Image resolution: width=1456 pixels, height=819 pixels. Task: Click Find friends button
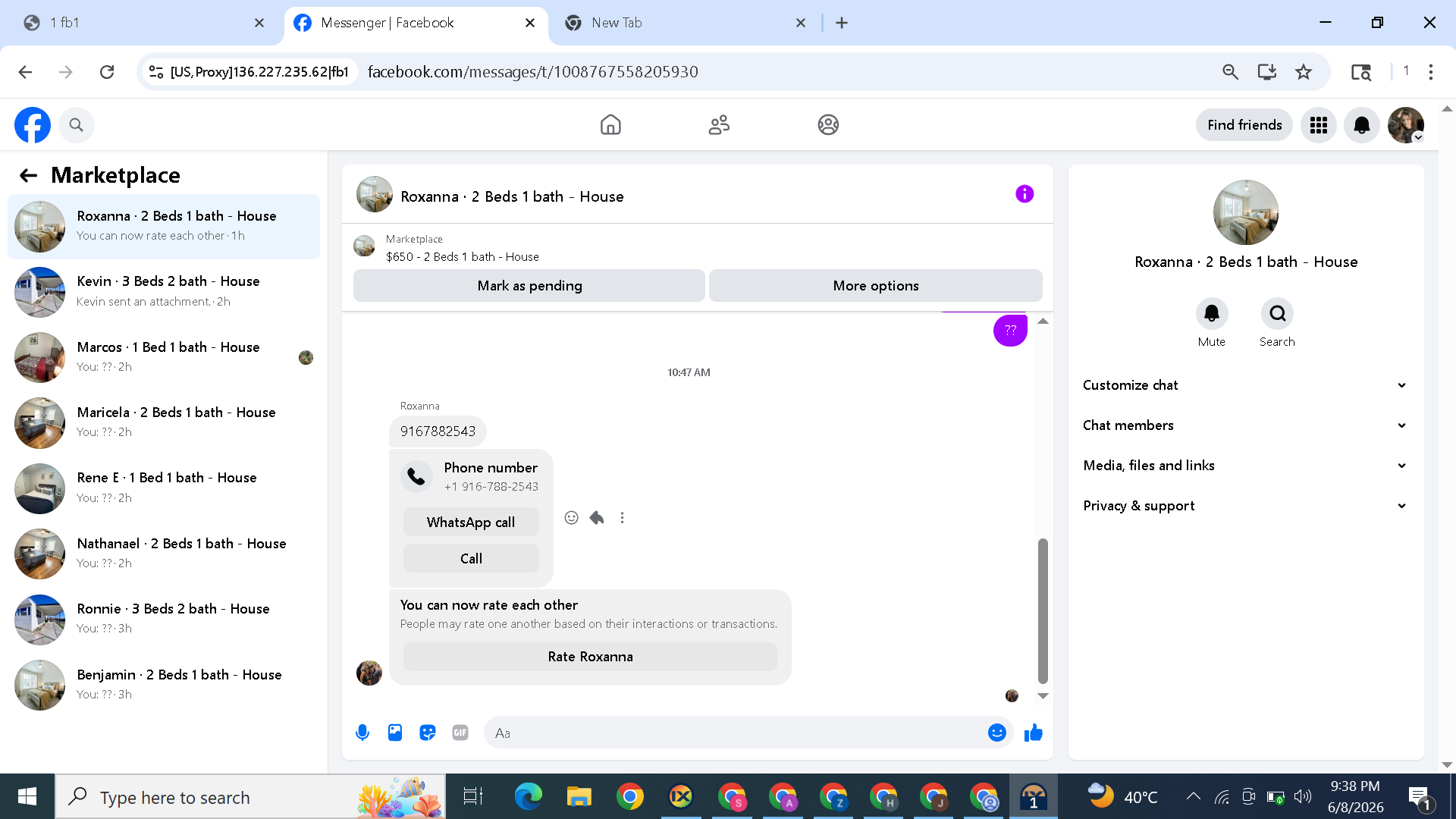1244,125
